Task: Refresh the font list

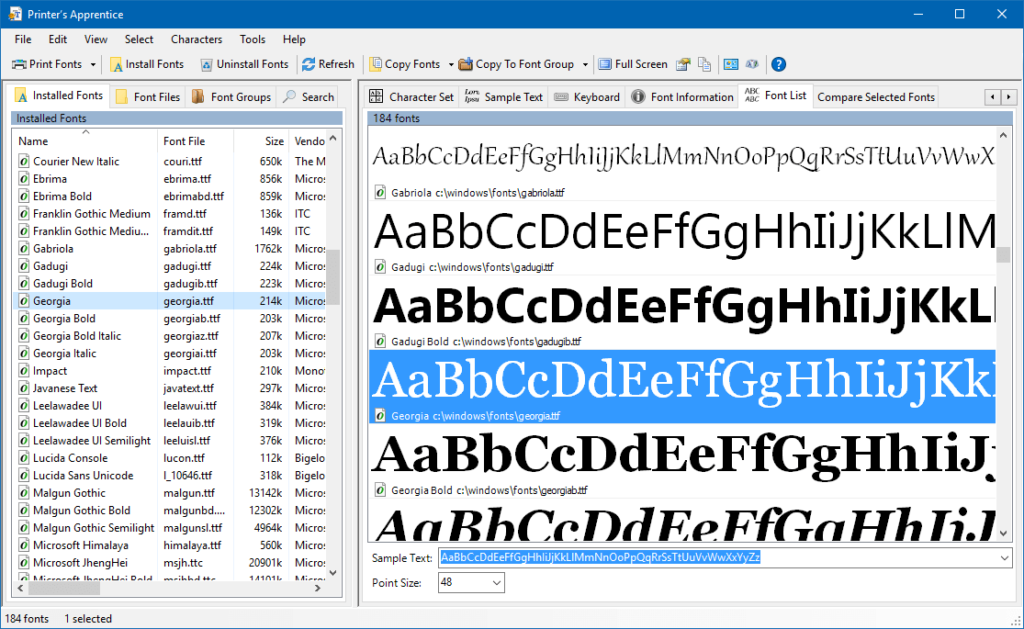Action: coord(328,64)
